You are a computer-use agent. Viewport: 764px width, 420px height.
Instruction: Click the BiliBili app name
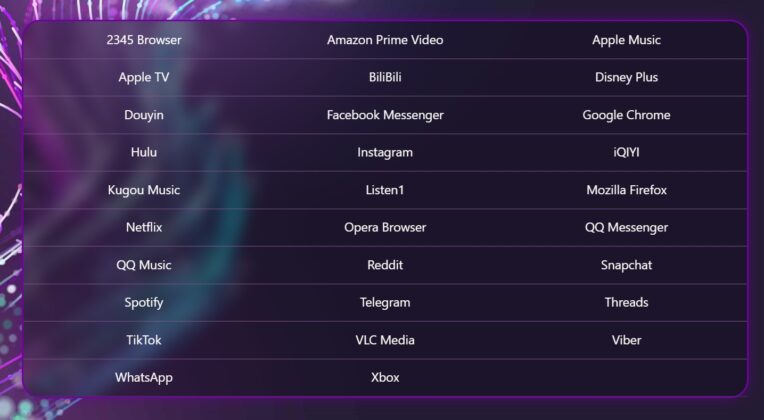(385, 77)
